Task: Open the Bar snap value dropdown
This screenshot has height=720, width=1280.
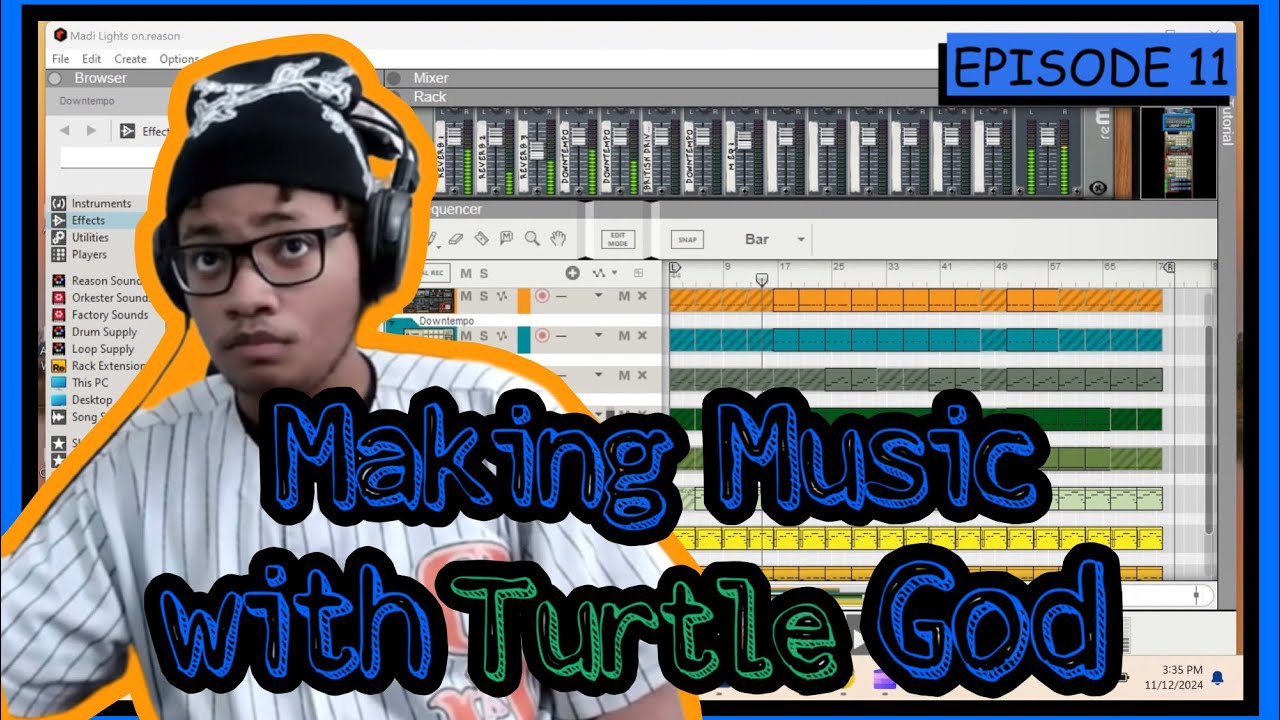Action: click(x=801, y=240)
